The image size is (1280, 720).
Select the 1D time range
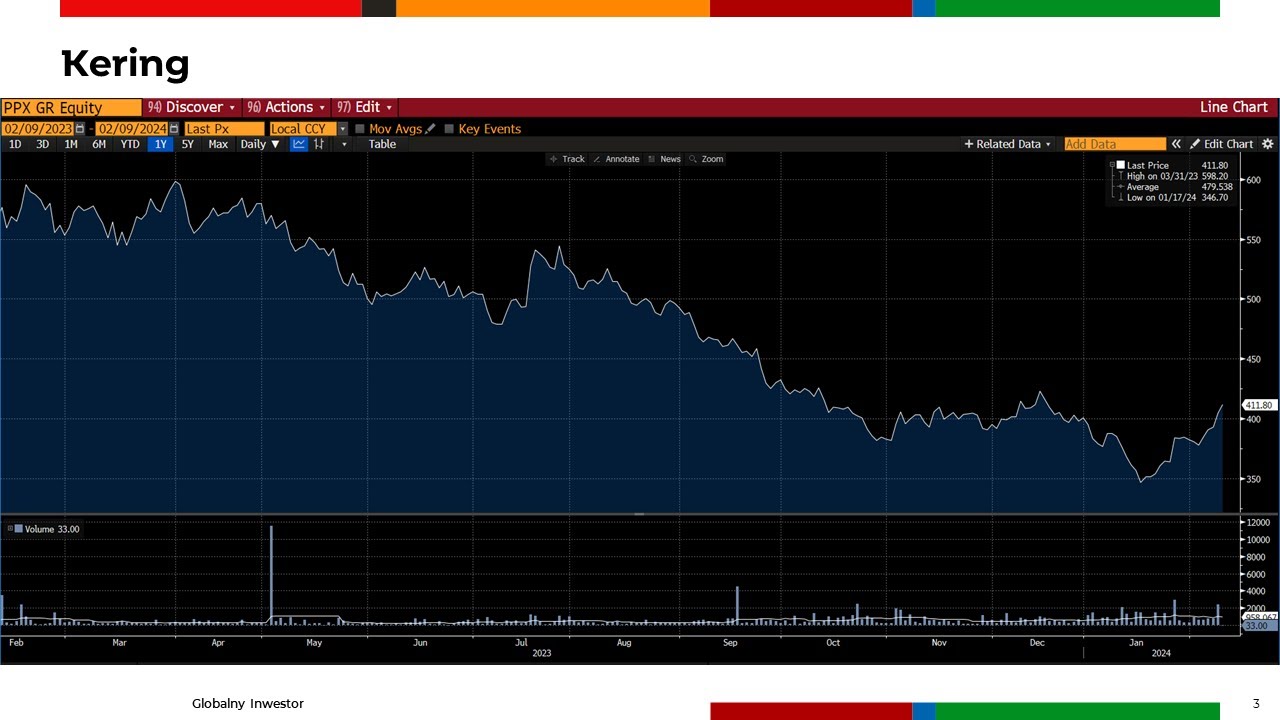(x=15, y=144)
